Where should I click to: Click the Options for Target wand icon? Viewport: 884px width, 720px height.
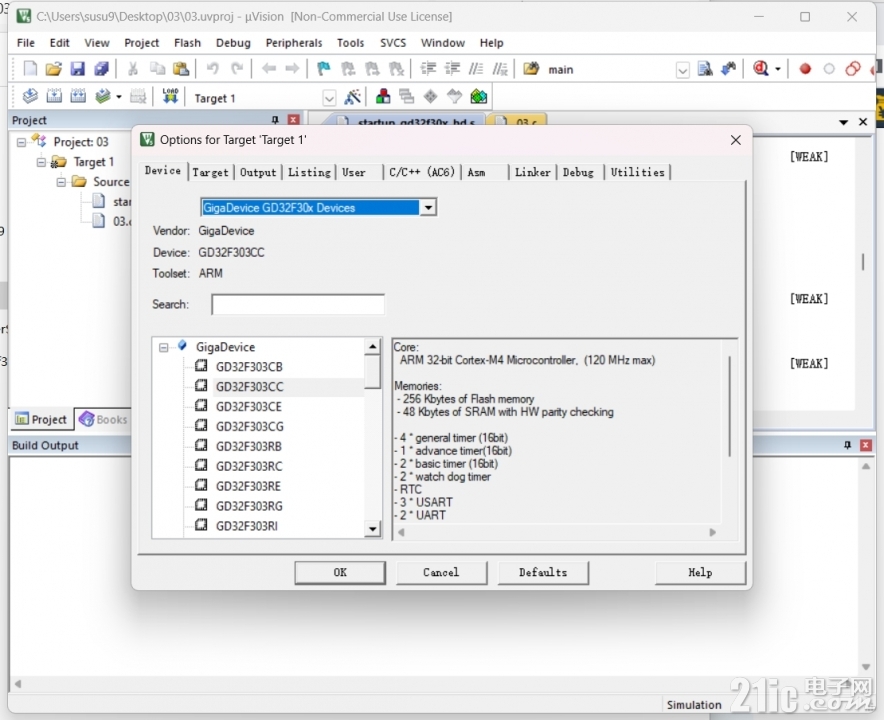pyautogui.click(x=352, y=97)
